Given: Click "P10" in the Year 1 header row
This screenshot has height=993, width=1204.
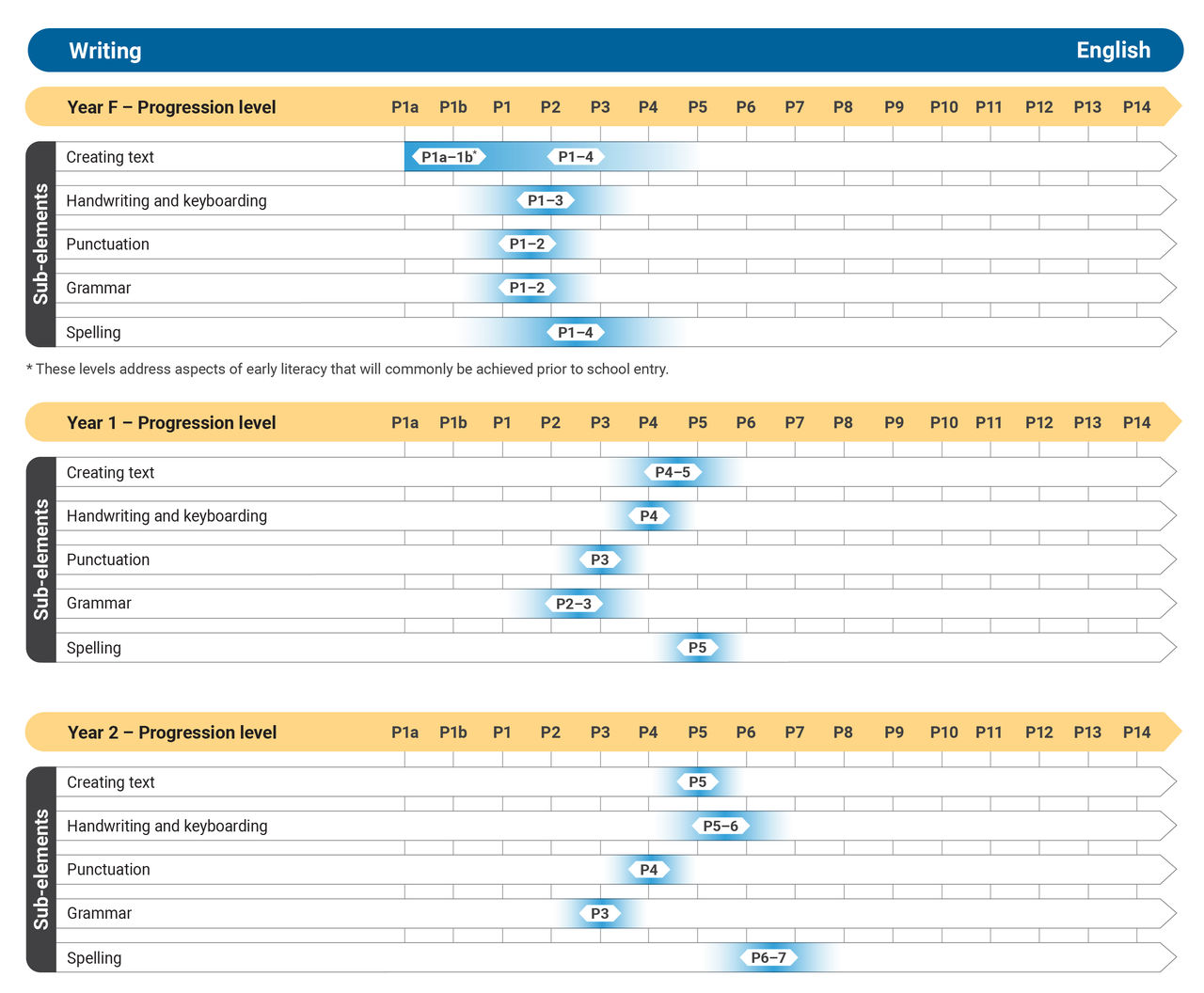Looking at the screenshot, I should (943, 423).
